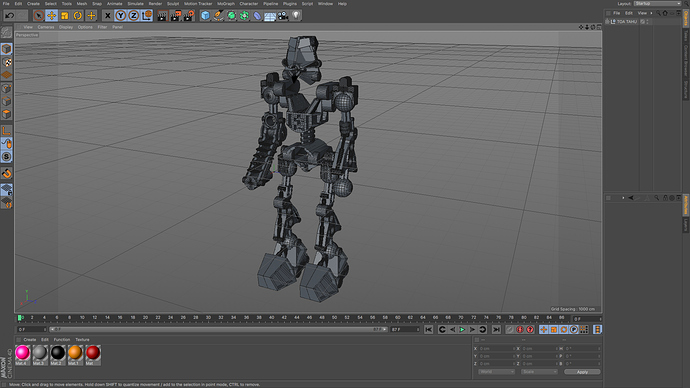Open the viewport Cameras menu
This screenshot has height=388, width=690.
46,27
